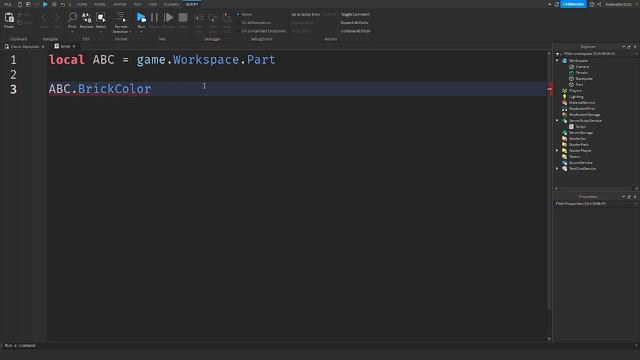The width and height of the screenshot is (640, 360).
Task: Open Explorer filter dropdown arrow
Action: [x=636, y=53]
